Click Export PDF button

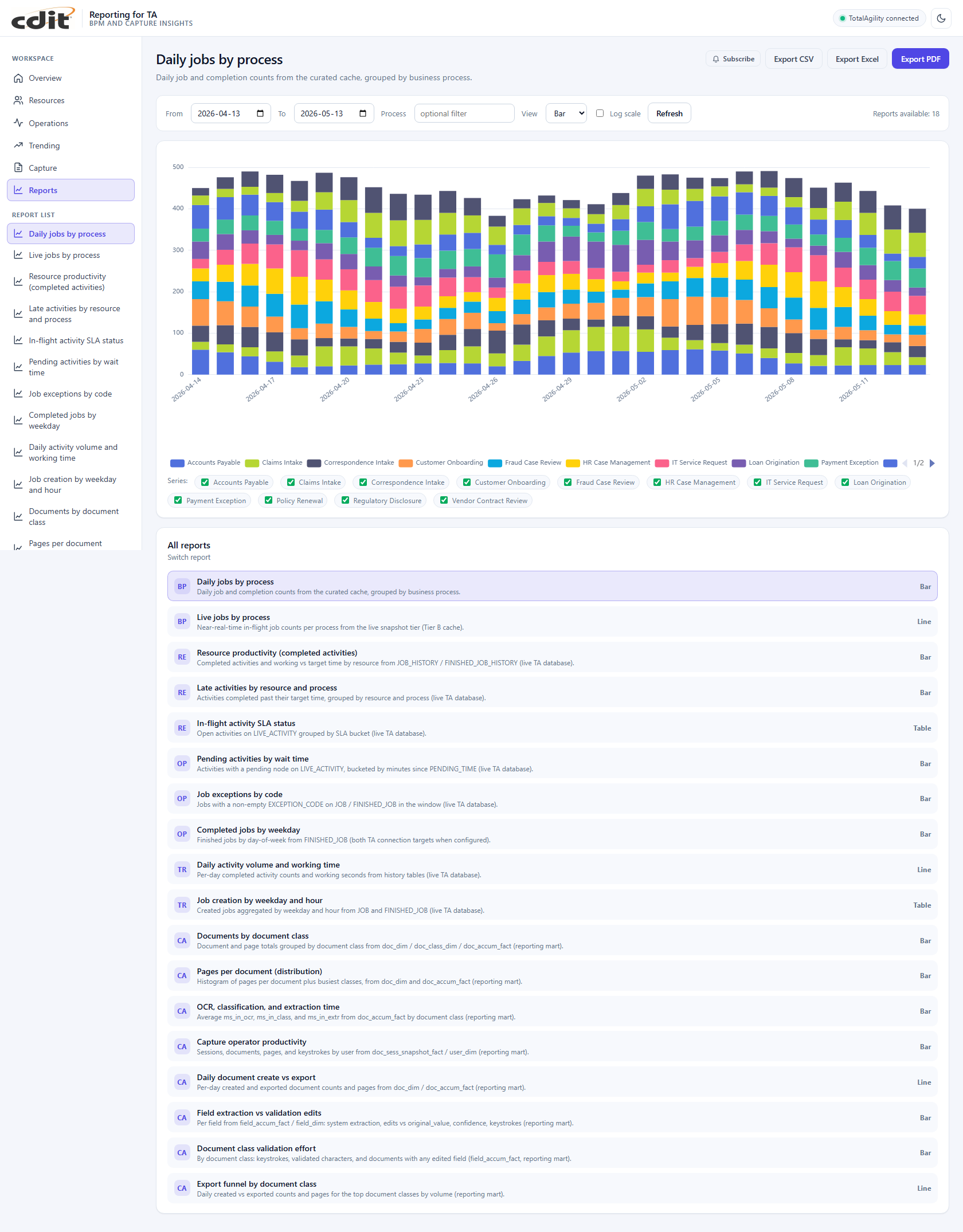tap(920, 59)
